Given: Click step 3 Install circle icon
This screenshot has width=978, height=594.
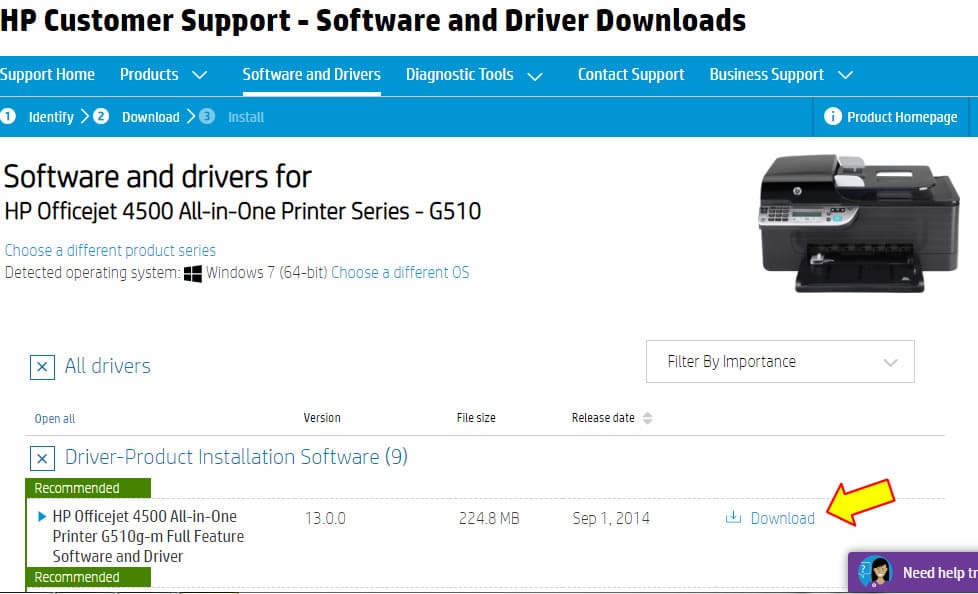Looking at the screenshot, I should 207,117.
